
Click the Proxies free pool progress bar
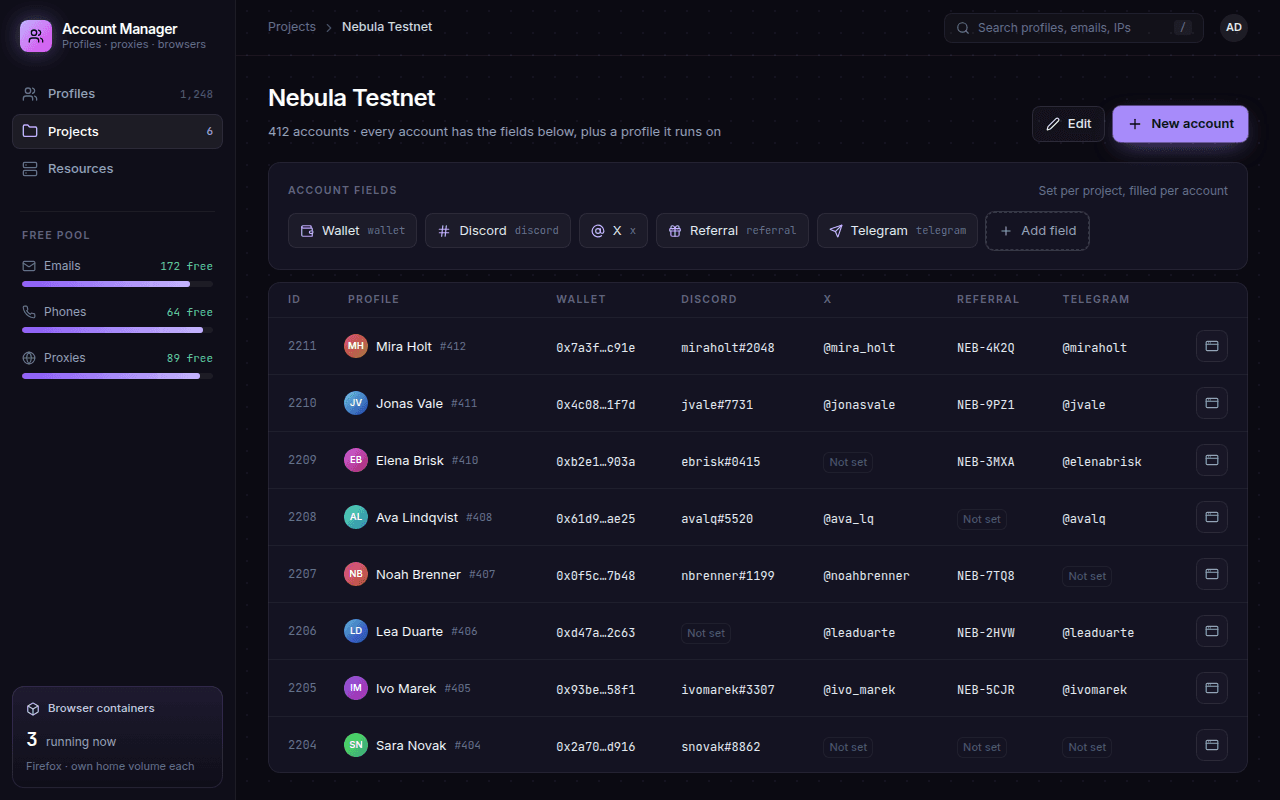click(x=117, y=376)
